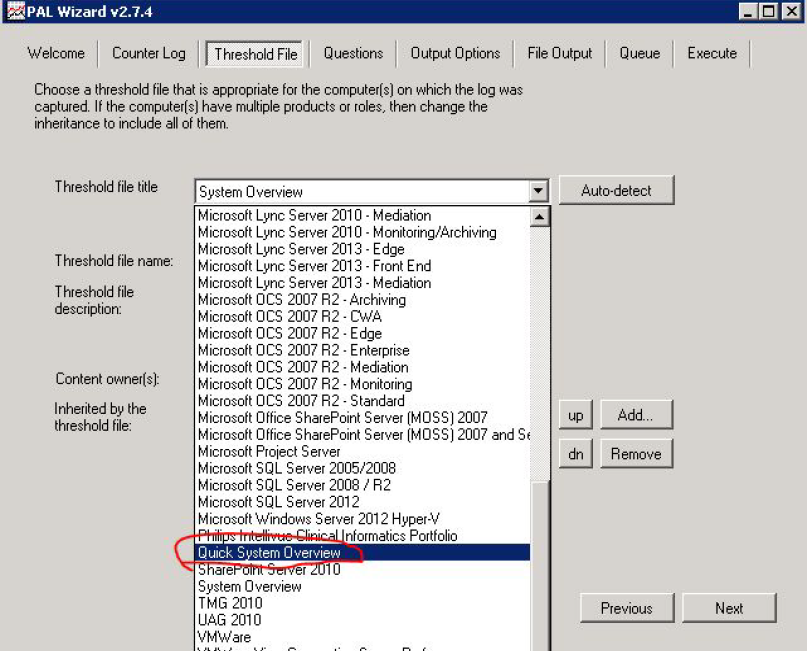Go to the Questions tab
Image resolution: width=807 pixels, height=651 pixels.
tap(353, 54)
